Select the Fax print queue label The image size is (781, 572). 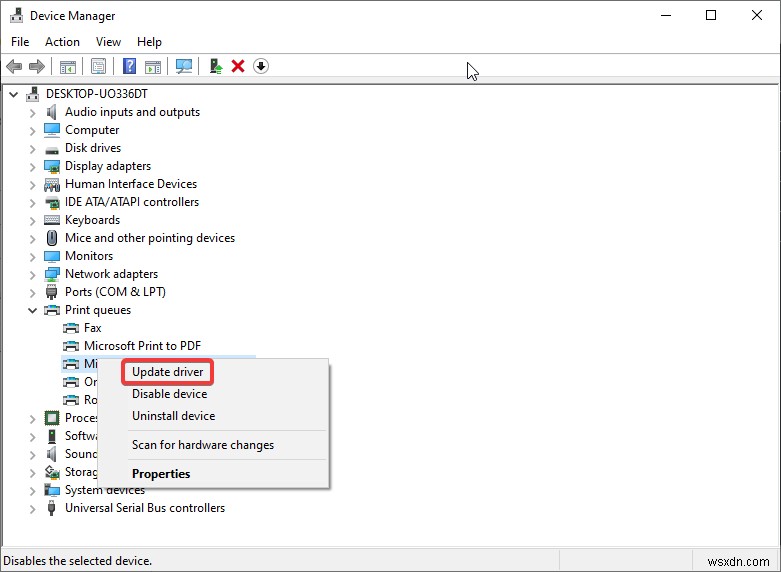pos(93,328)
